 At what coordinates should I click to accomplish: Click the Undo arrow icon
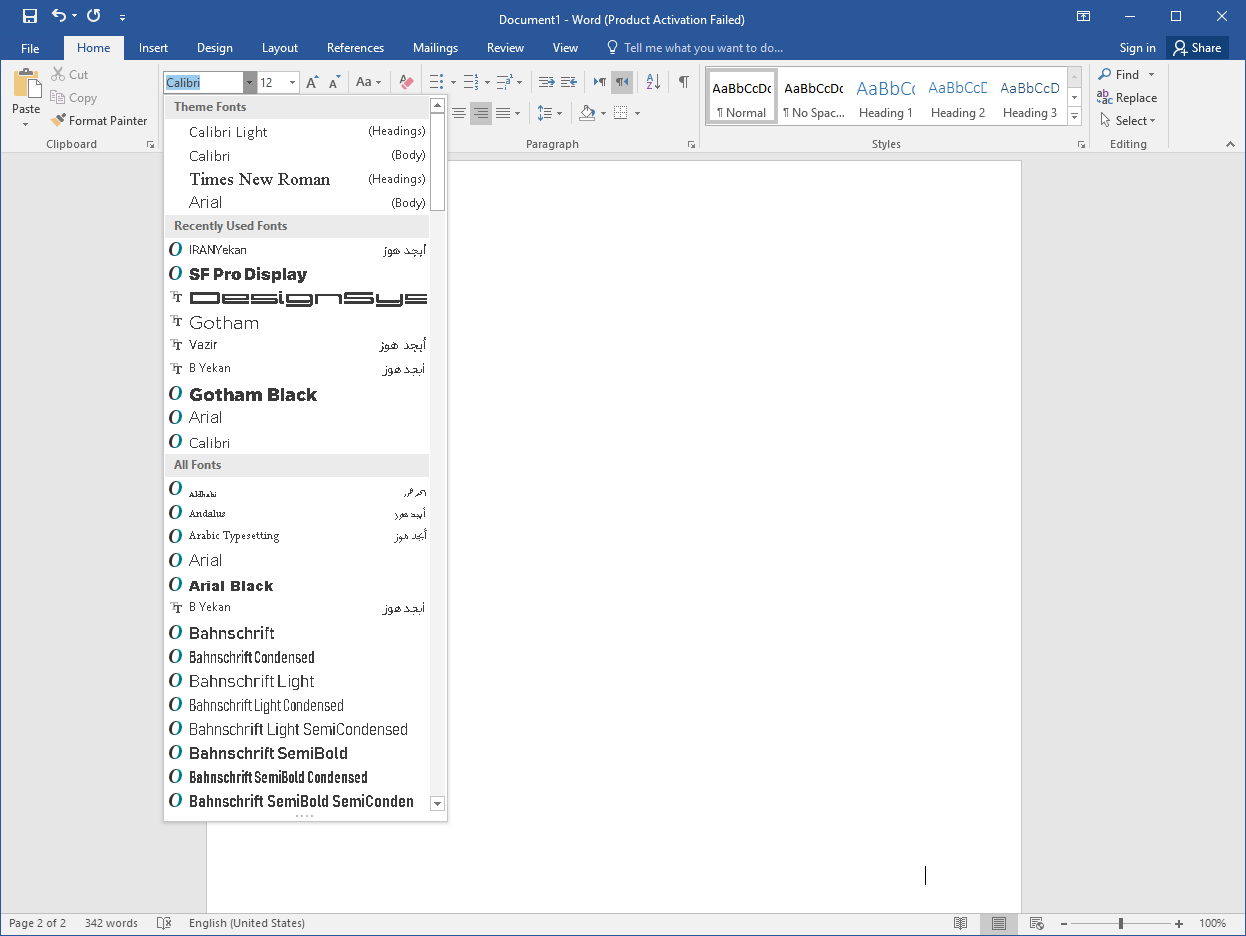[x=60, y=16]
